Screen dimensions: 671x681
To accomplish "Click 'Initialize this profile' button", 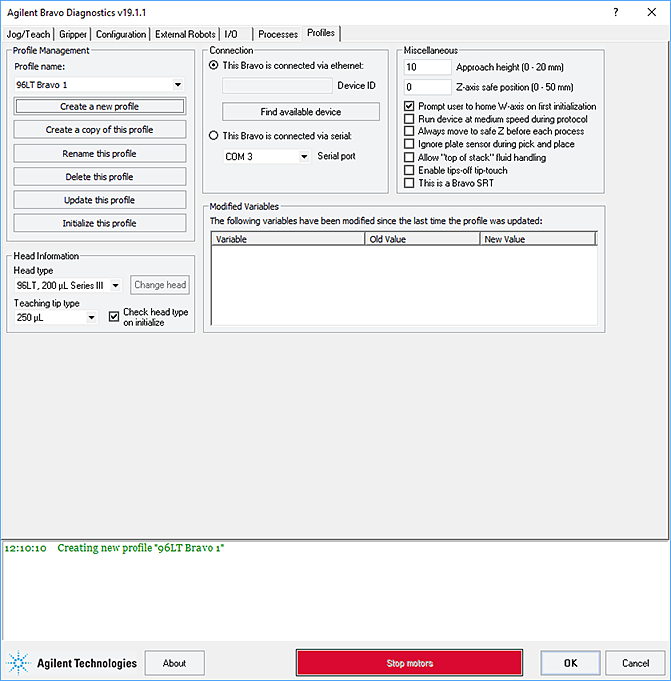I will click(x=99, y=223).
